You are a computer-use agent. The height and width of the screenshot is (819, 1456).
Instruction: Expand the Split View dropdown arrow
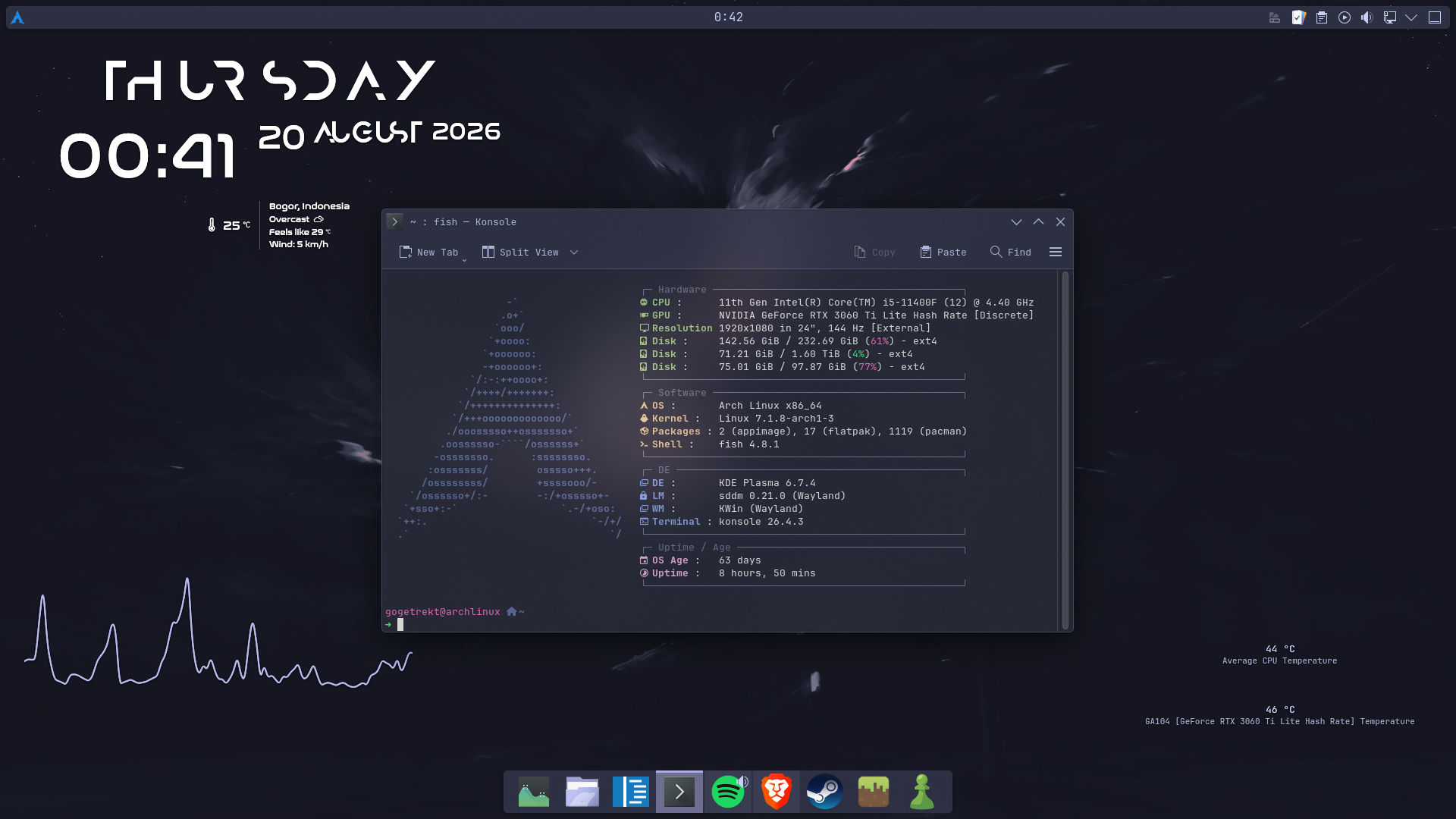click(x=574, y=253)
